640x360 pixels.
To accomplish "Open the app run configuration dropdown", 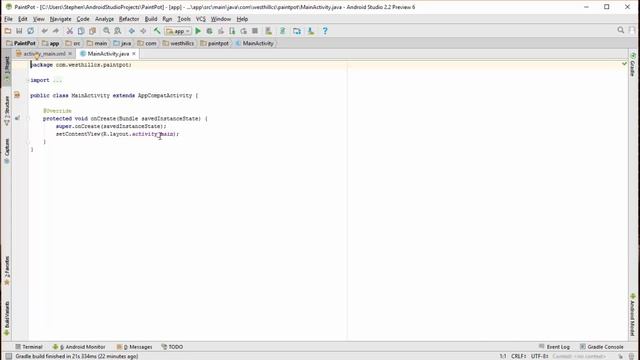I will (x=178, y=31).
